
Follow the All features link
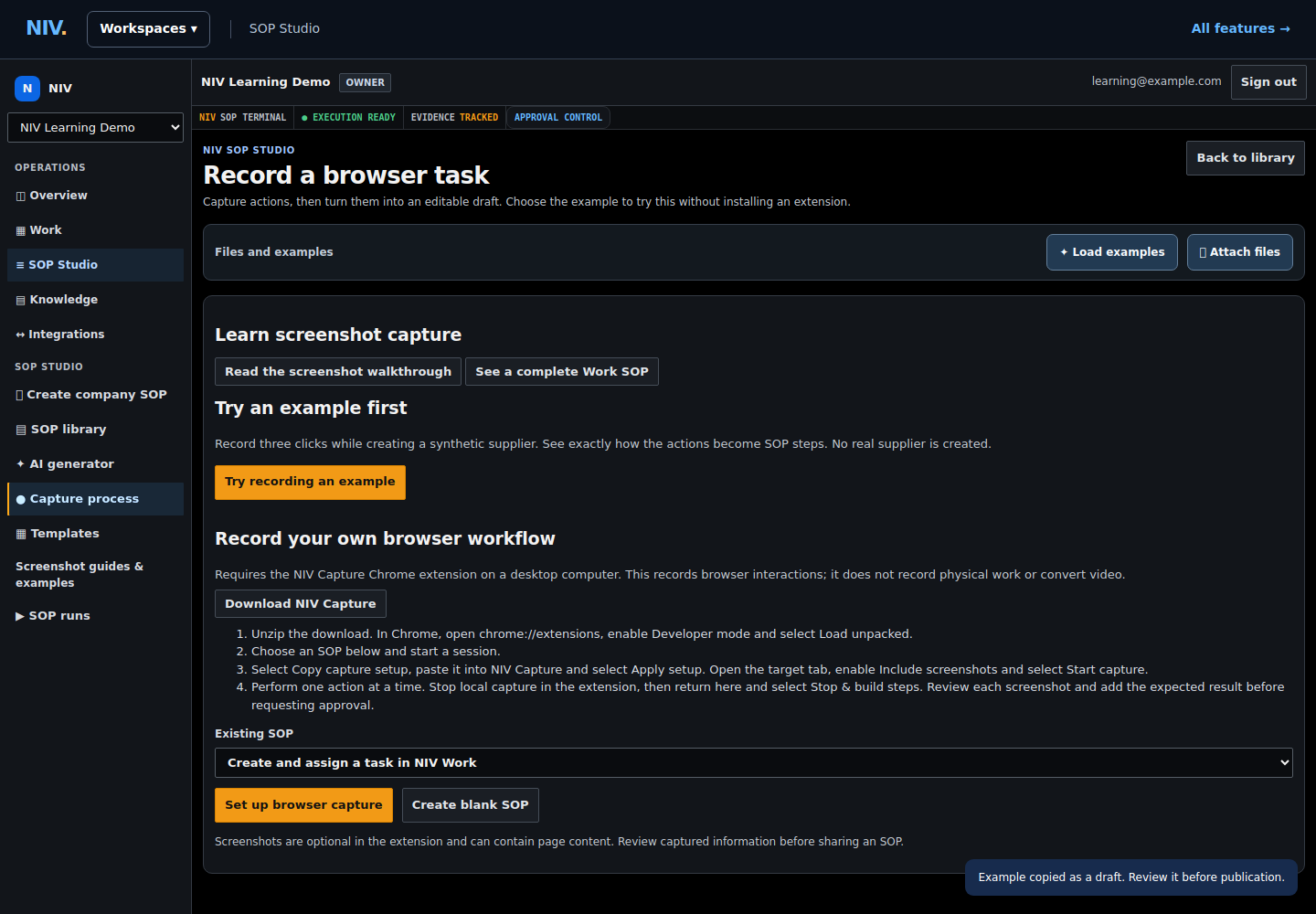(x=1240, y=29)
